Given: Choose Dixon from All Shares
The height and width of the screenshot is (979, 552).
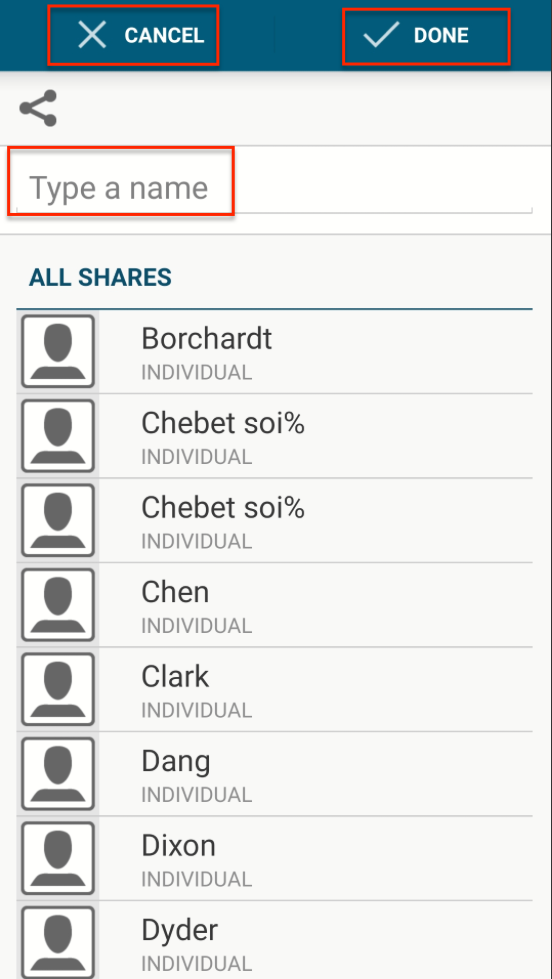Looking at the screenshot, I should point(275,858).
